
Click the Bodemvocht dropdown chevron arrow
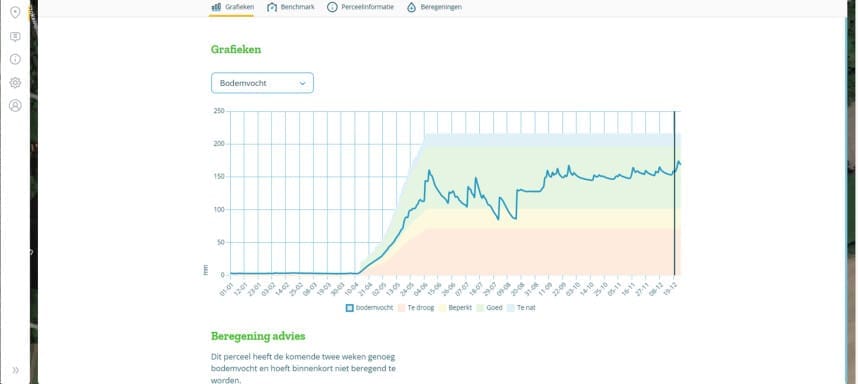302,83
